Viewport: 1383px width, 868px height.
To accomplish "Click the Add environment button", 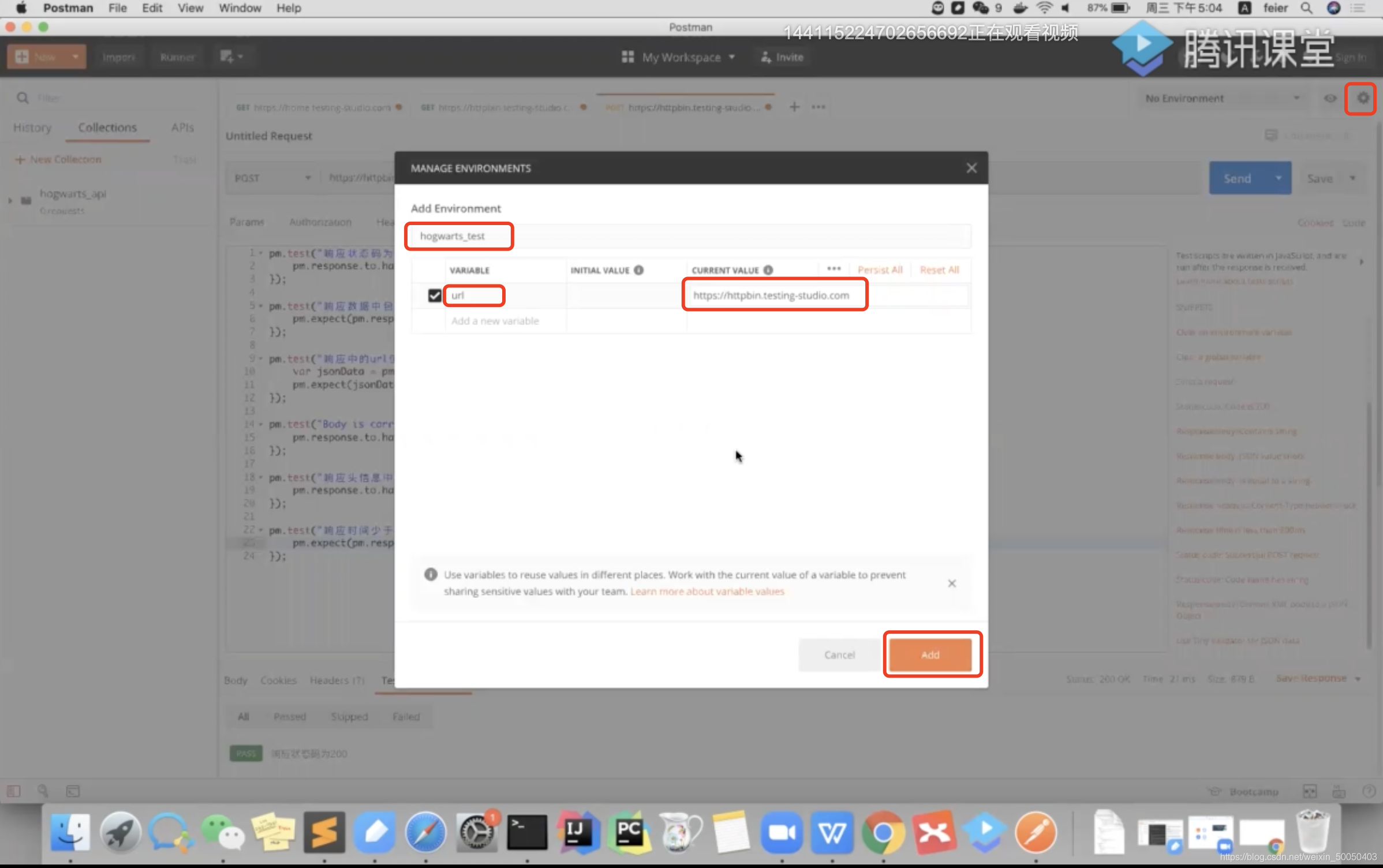I will 930,654.
